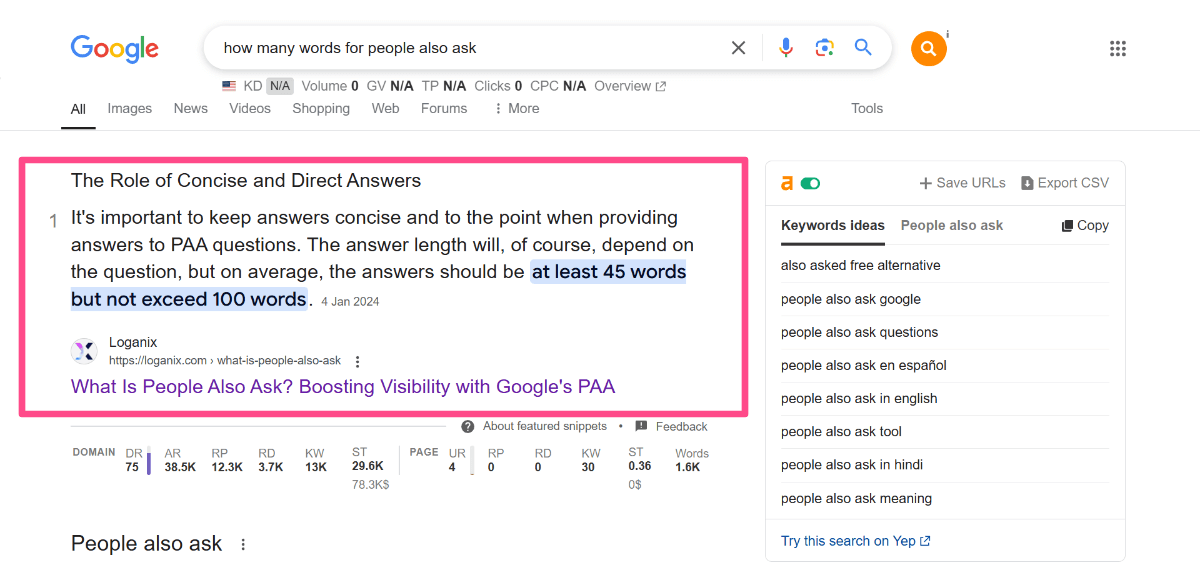Click the blue magnifying glass search icon
Viewport: 1200px width, 570px height.
[863, 47]
